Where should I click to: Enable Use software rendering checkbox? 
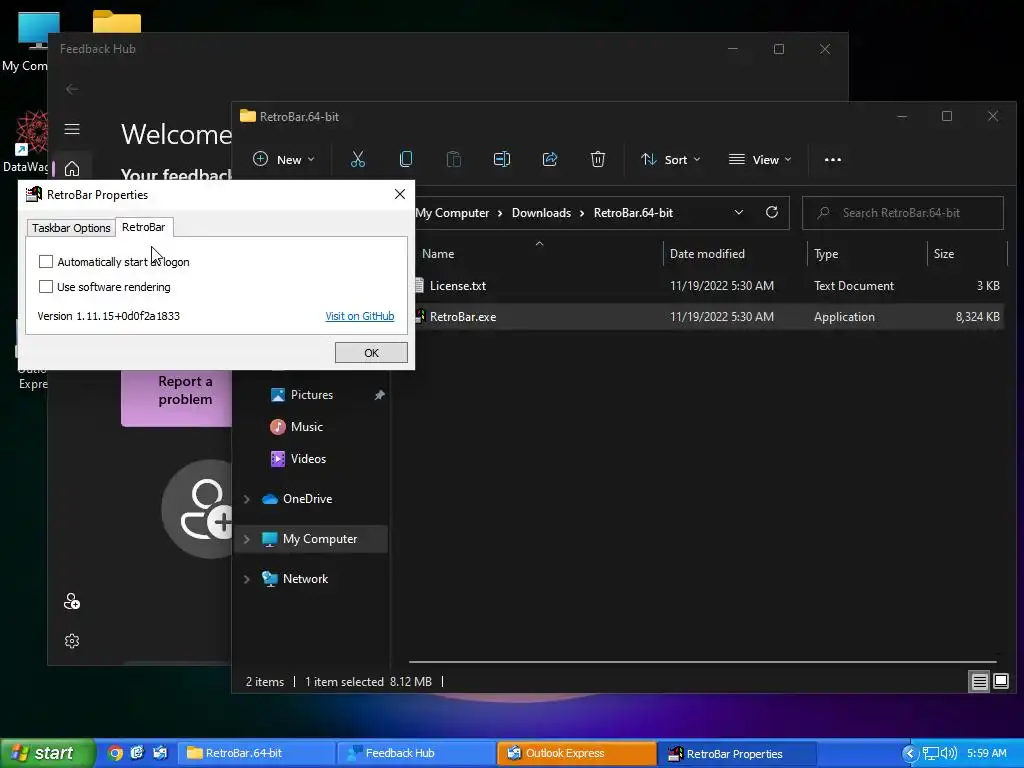46,287
